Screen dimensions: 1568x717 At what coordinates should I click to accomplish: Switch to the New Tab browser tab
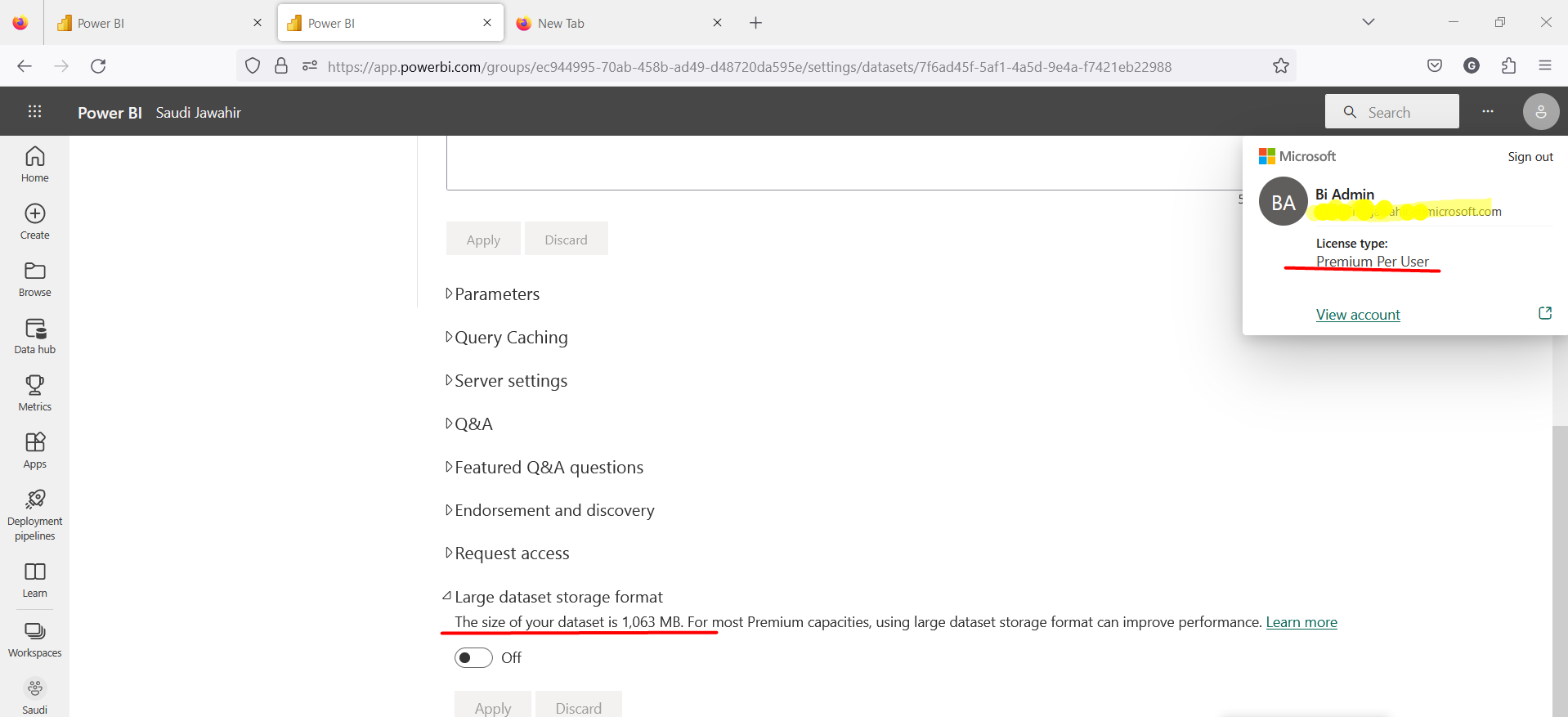point(619,23)
